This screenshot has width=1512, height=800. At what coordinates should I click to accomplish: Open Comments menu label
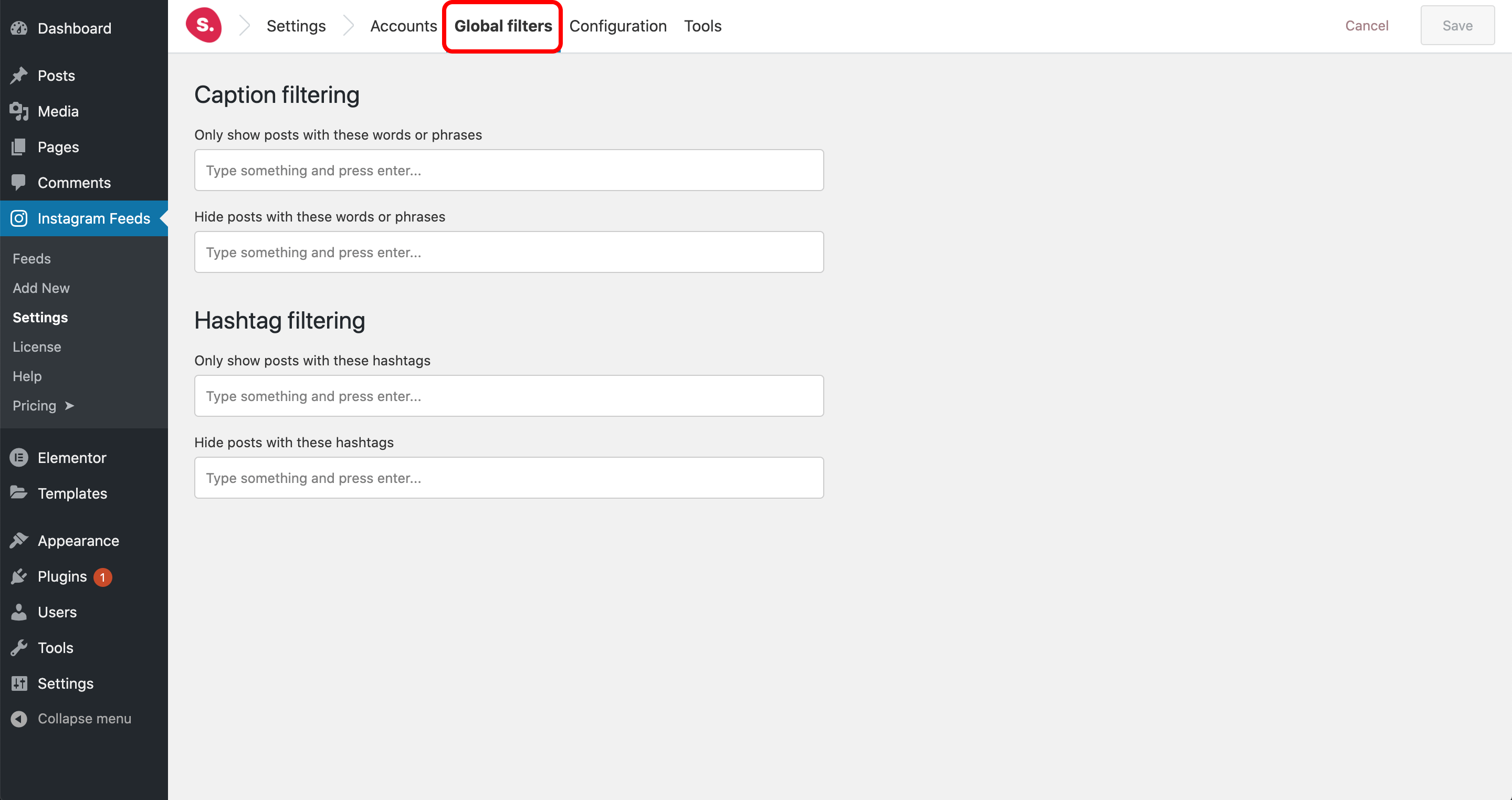click(x=74, y=183)
